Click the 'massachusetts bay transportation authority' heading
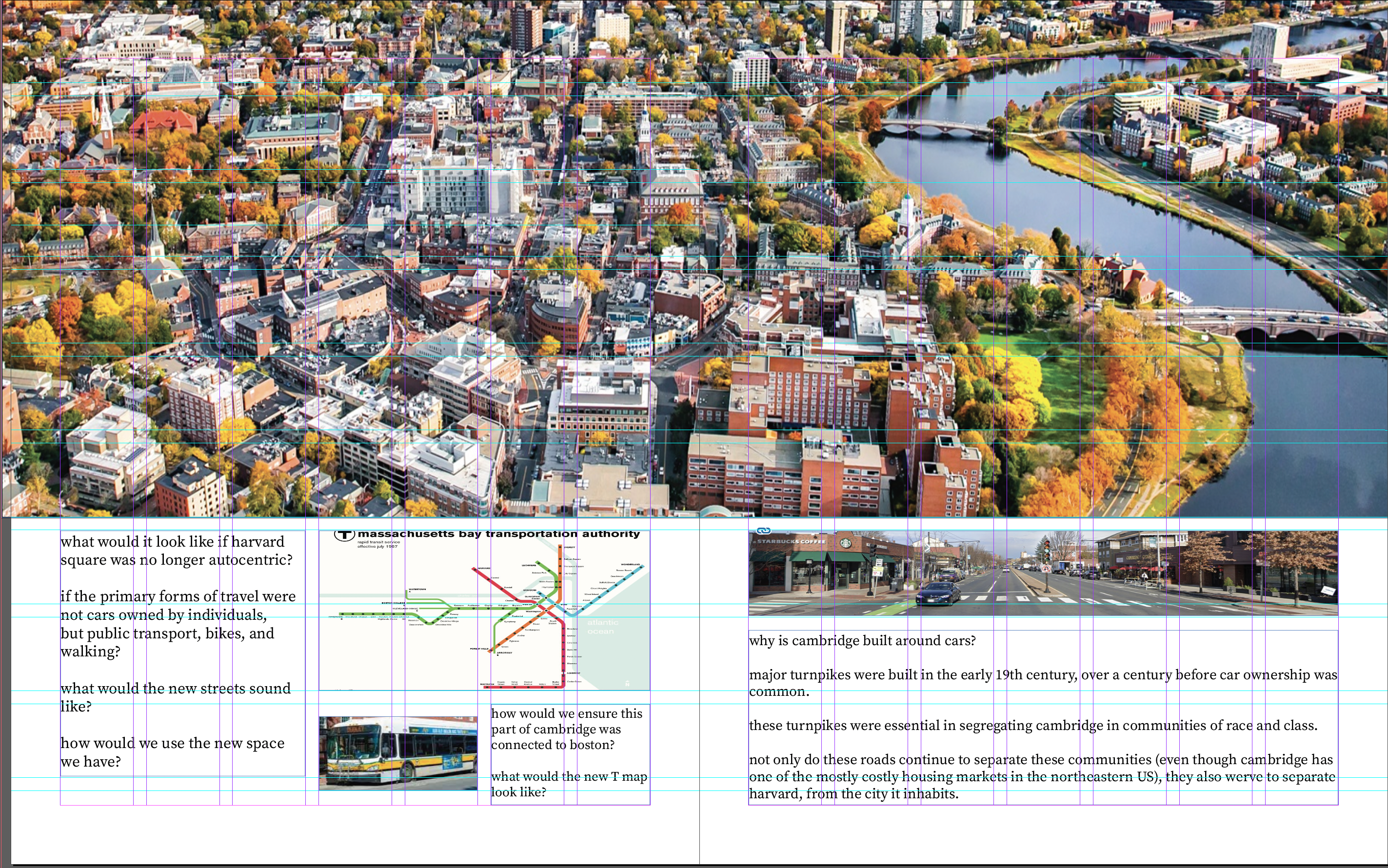Screen dimensions: 1388x868 coord(498,534)
